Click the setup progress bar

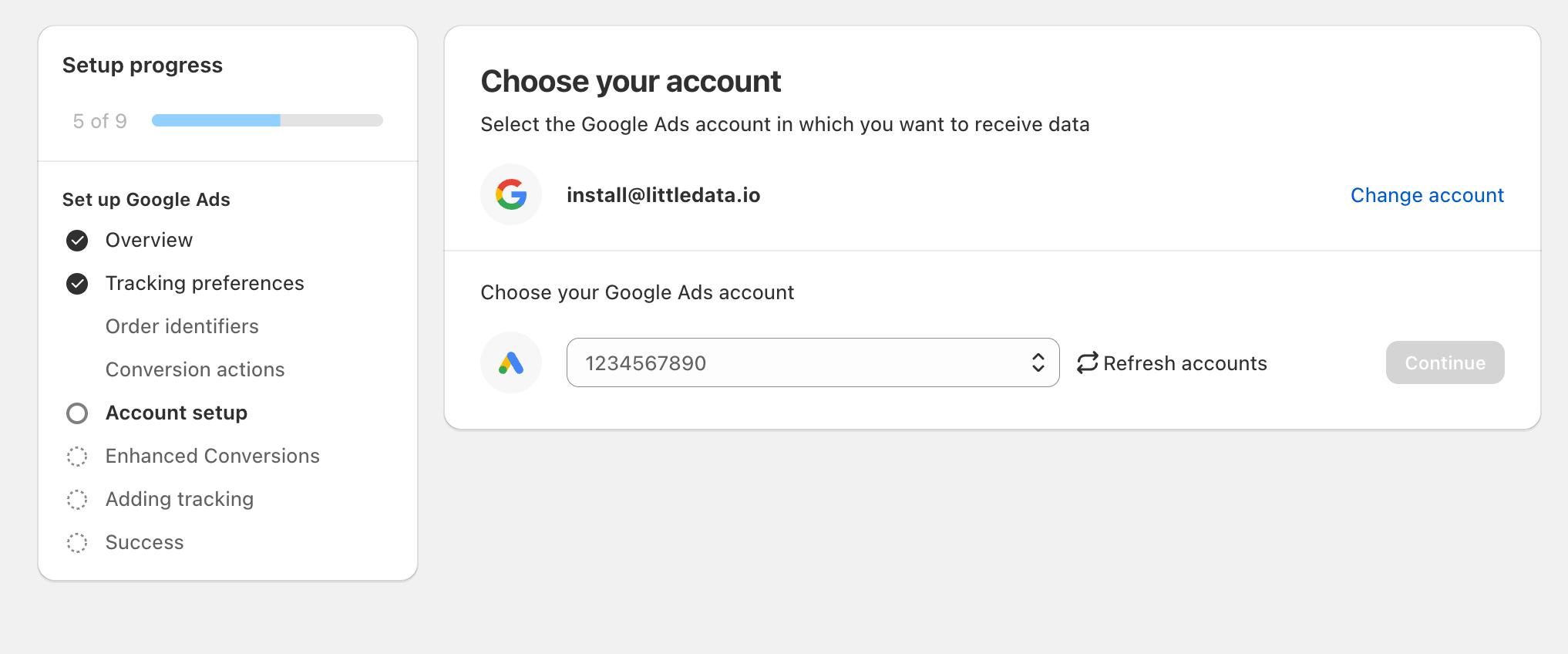[x=267, y=120]
